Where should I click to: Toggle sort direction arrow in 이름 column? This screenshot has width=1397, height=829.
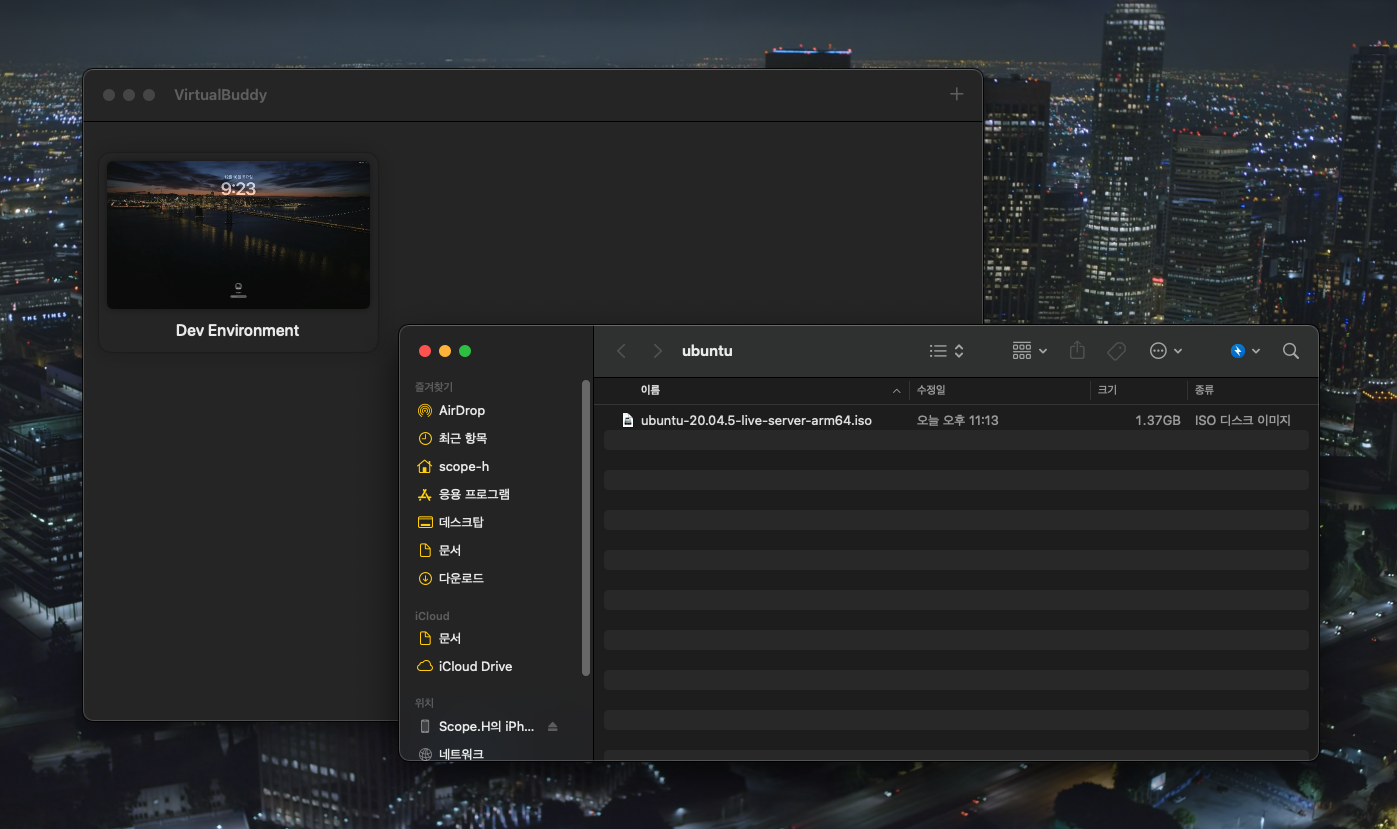point(897,390)
